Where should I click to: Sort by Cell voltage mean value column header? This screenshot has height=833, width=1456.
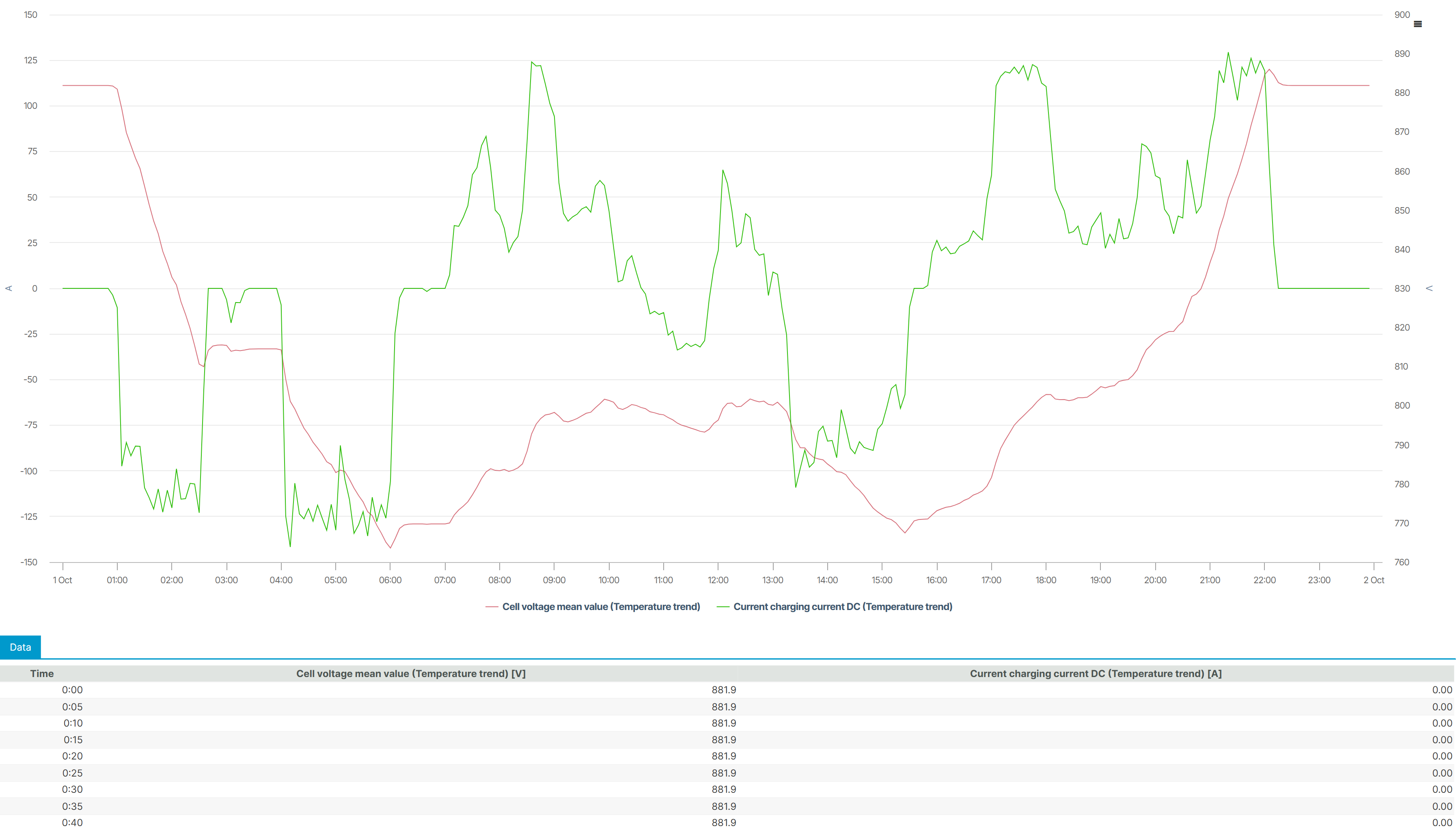[410, 673]
